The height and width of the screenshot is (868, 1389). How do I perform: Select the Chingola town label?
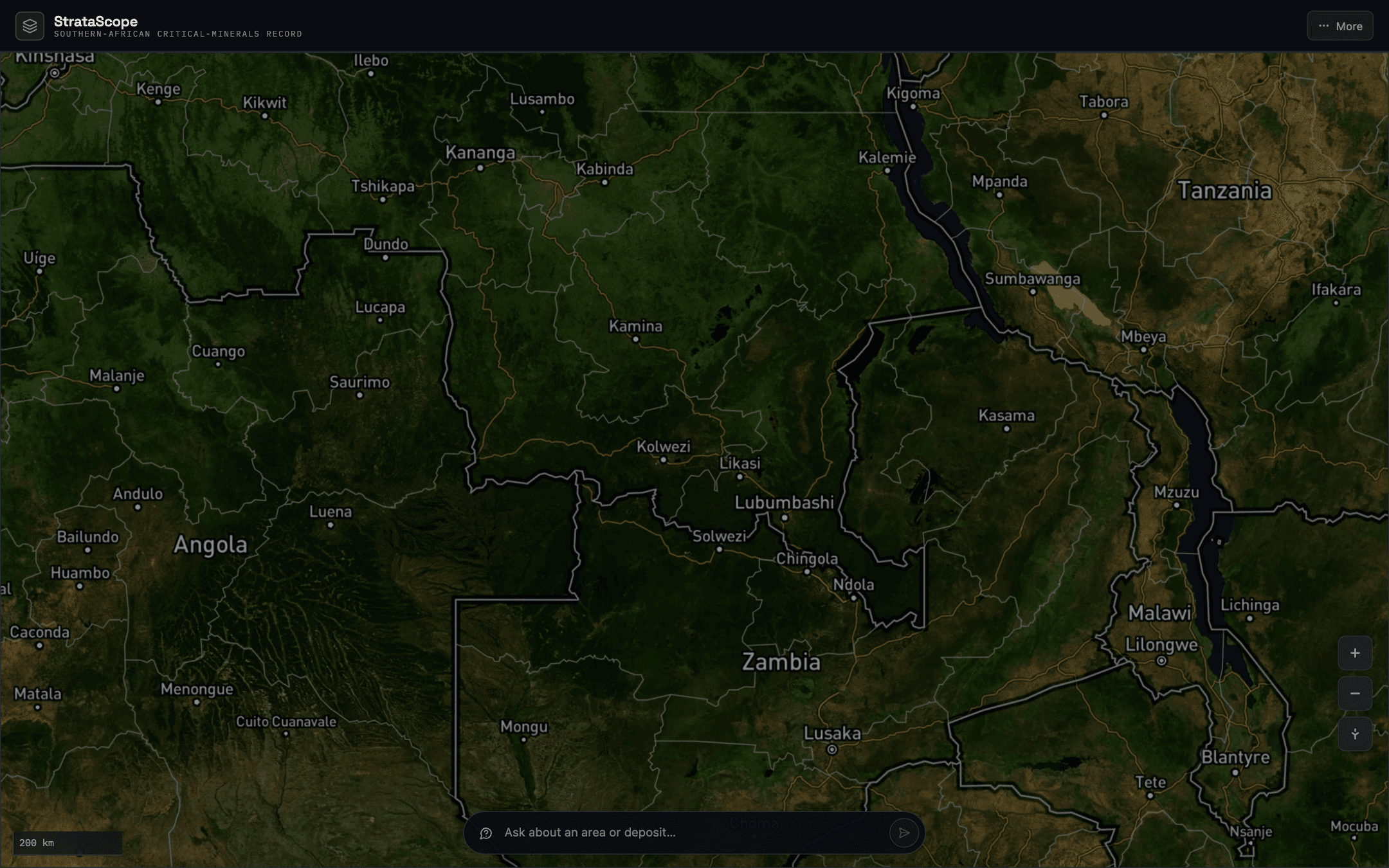(x=806, y=559)
